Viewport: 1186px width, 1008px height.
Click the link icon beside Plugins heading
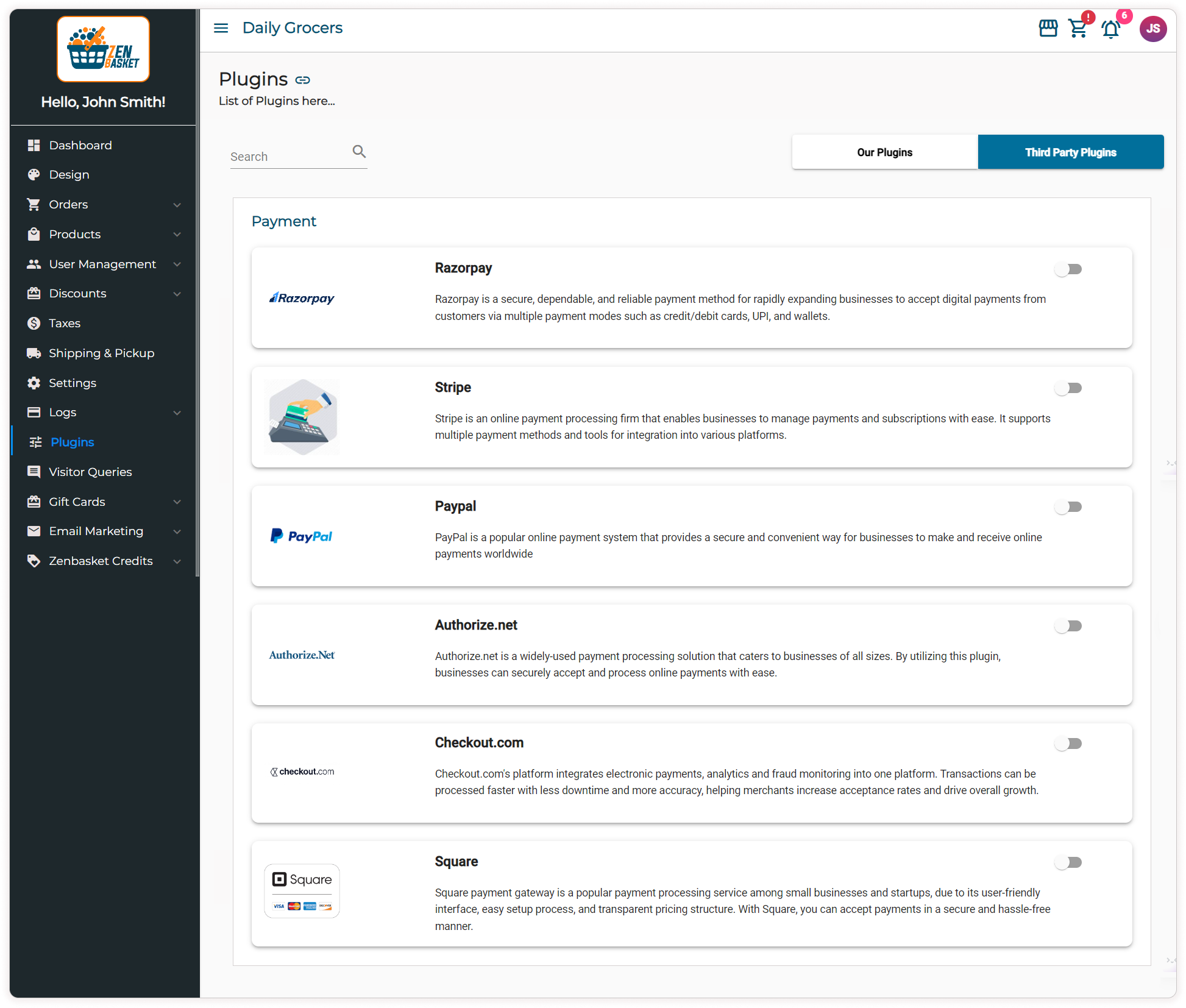coord(303,80)
